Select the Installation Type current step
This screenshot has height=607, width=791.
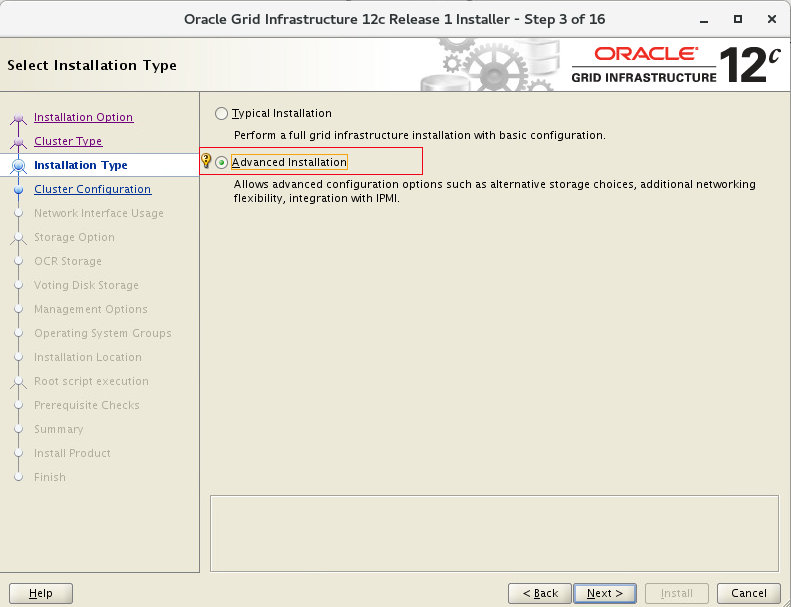tap(81, 165)
